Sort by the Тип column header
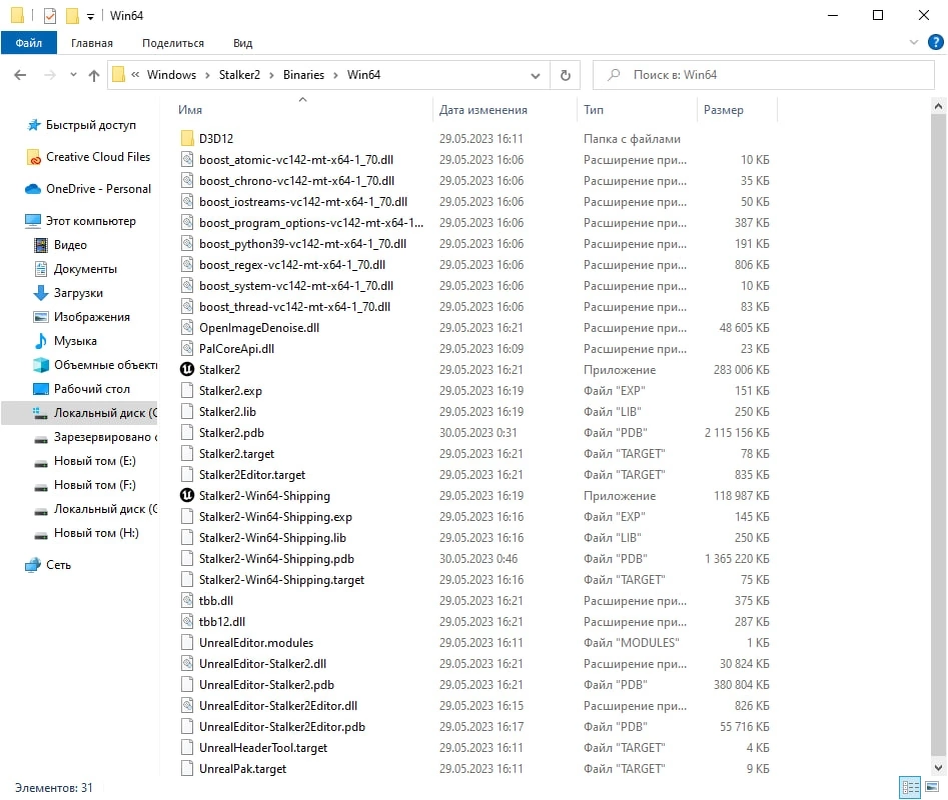Screen dimensions: 948x800 pos(593,110)
